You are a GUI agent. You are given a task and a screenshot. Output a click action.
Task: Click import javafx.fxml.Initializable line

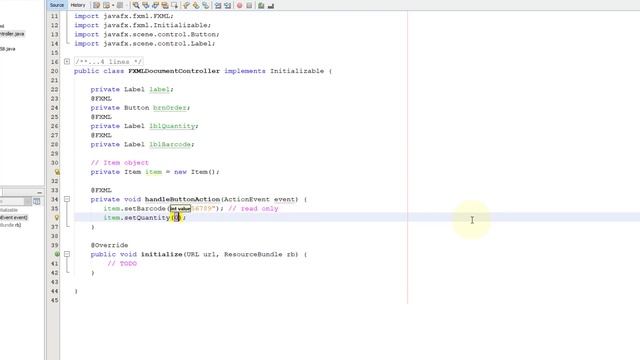point(142,25)
